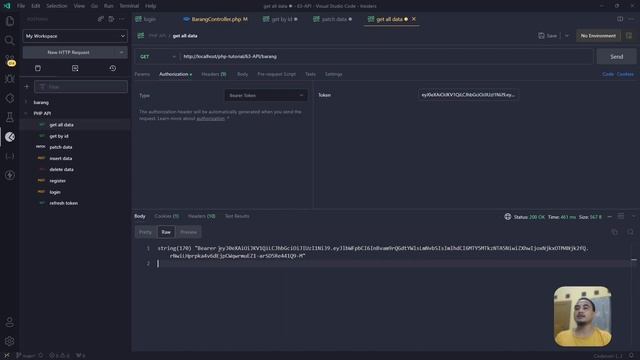Open the Test Results response tab
This screenshot has width=640, height=360.
(x=237, y=216)
